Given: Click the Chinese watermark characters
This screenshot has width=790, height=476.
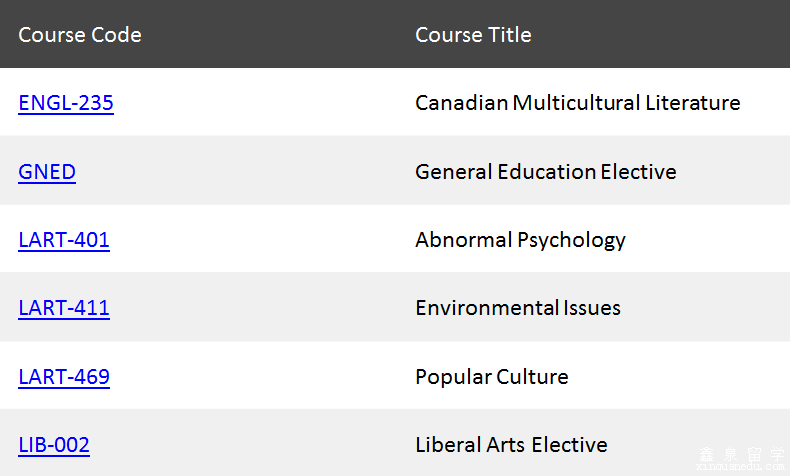Looking at the screenshot, I should (742, 454).
